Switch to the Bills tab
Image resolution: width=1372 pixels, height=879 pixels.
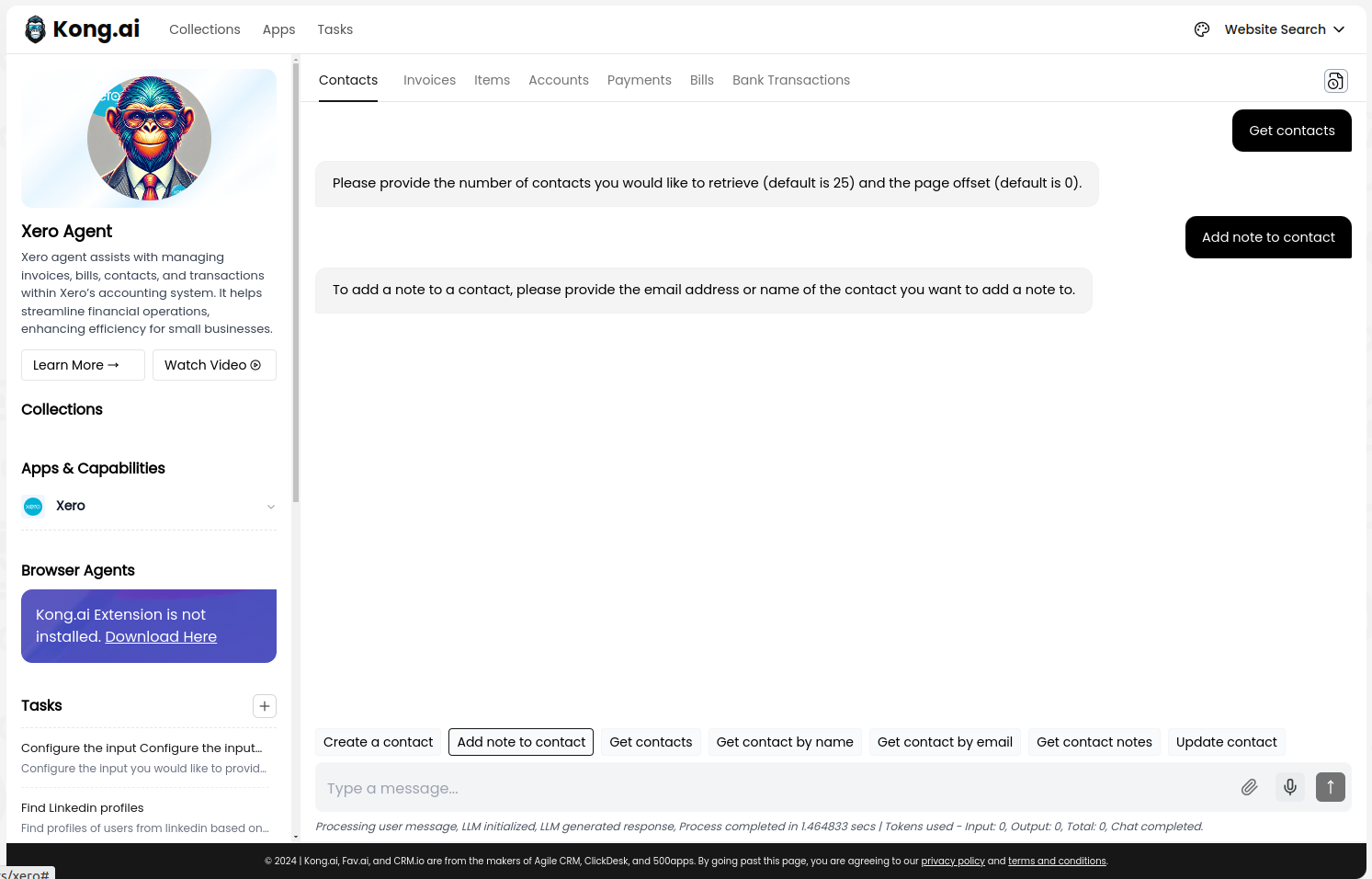pyautogui.click(x=701, y=80)
